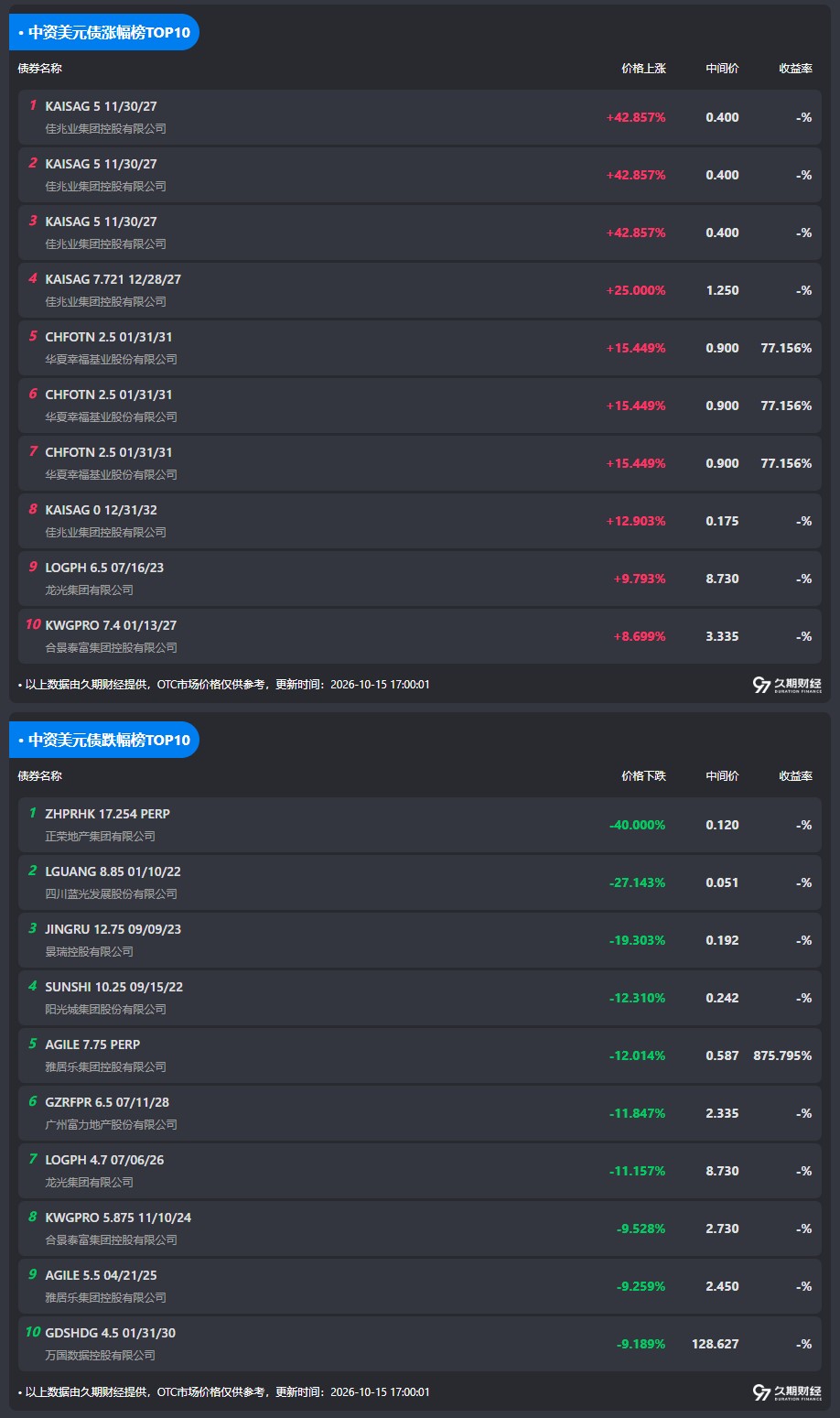Click the +25.000% price change value
840x1418 pixels.
(x=636, y=290)
